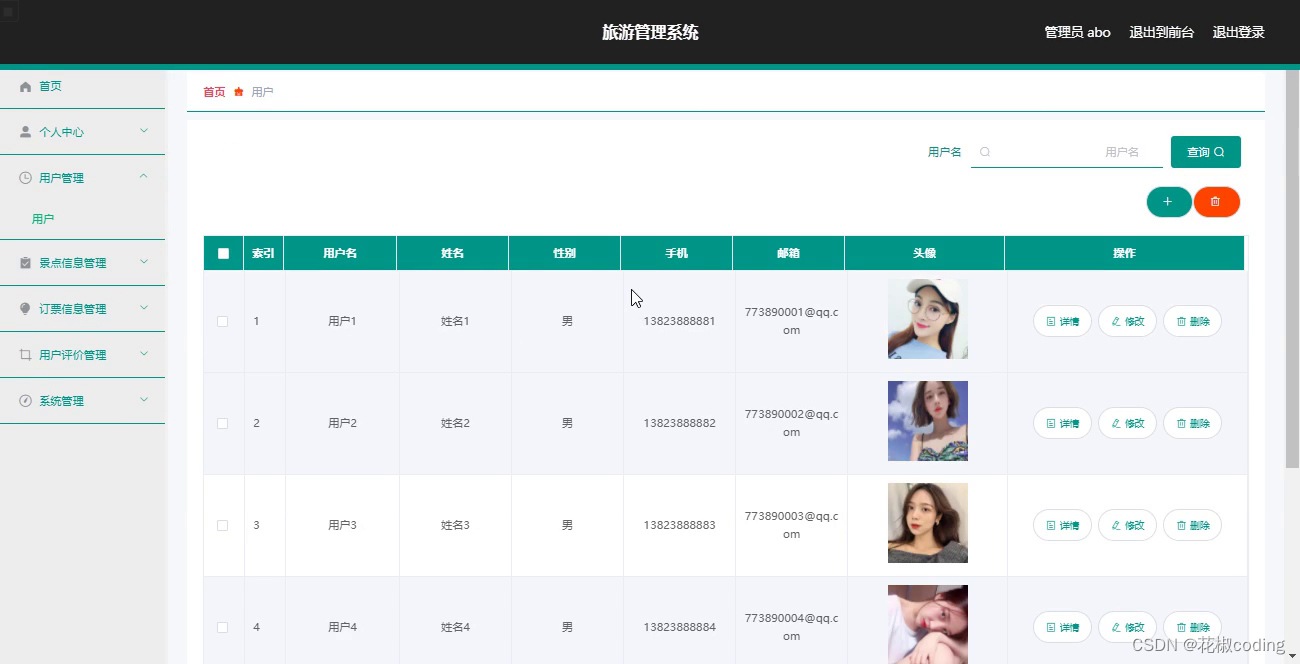
Task: Click the 查询 search button
Action: coord(1206,152)
